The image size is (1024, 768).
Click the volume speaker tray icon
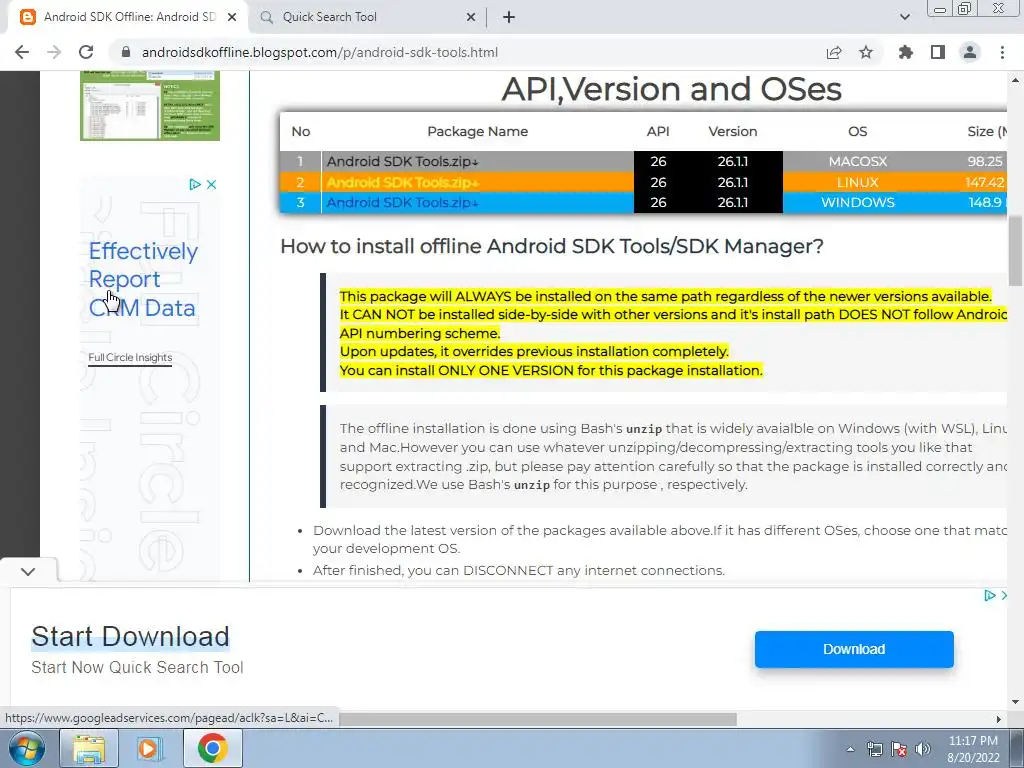point(923,749)
